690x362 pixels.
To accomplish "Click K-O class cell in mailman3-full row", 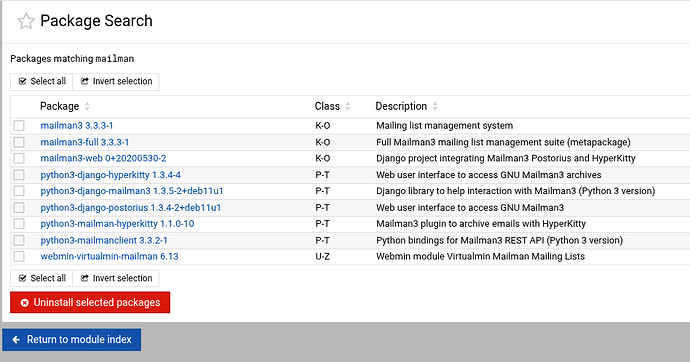I will pyautogui.click(x=323, y=143).
